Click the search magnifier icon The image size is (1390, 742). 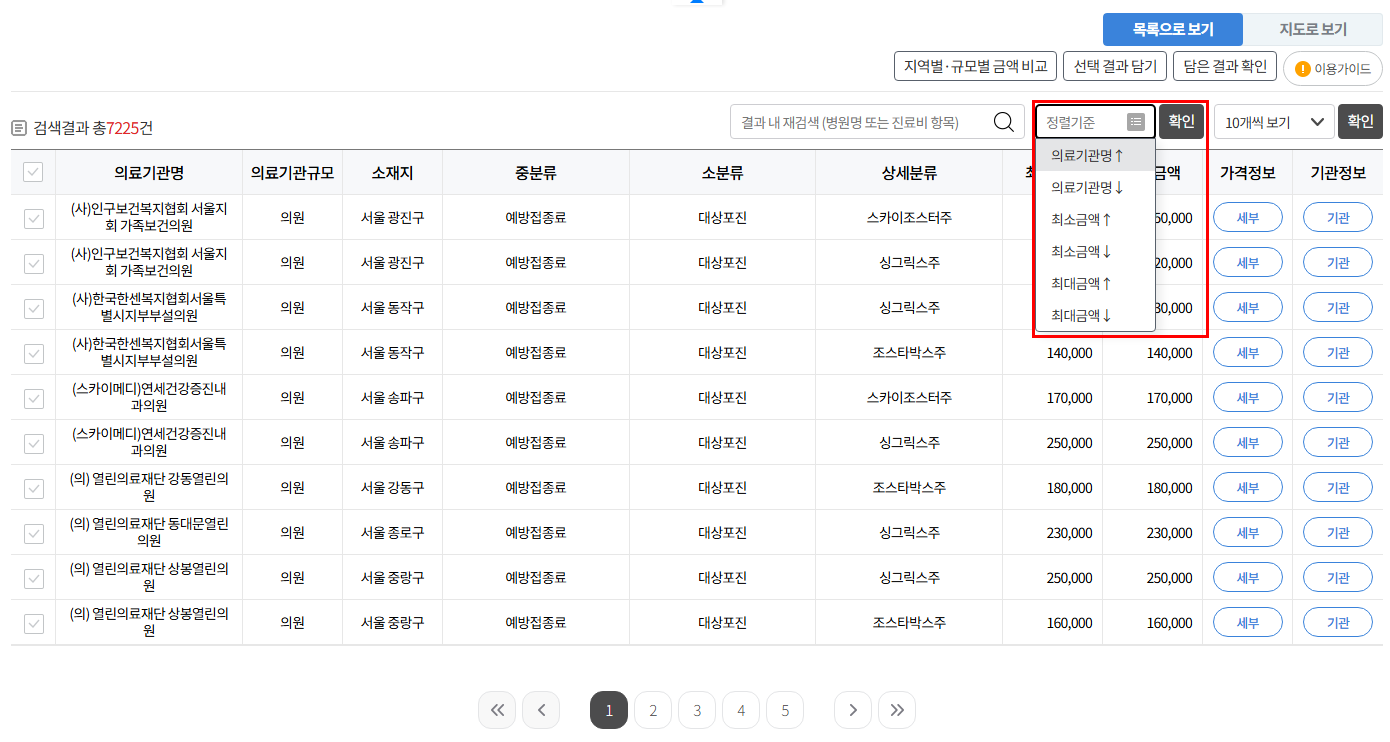coord(1003,121)
